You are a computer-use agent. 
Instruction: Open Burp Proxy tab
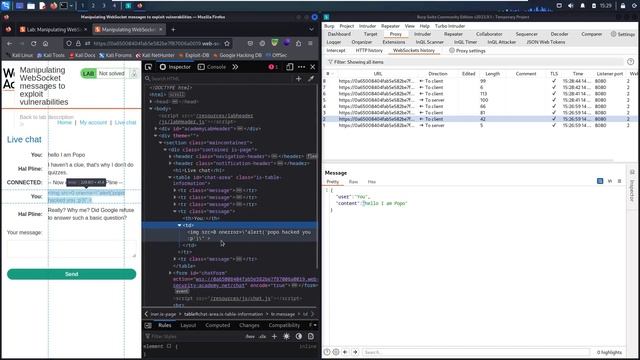(396, 34)
